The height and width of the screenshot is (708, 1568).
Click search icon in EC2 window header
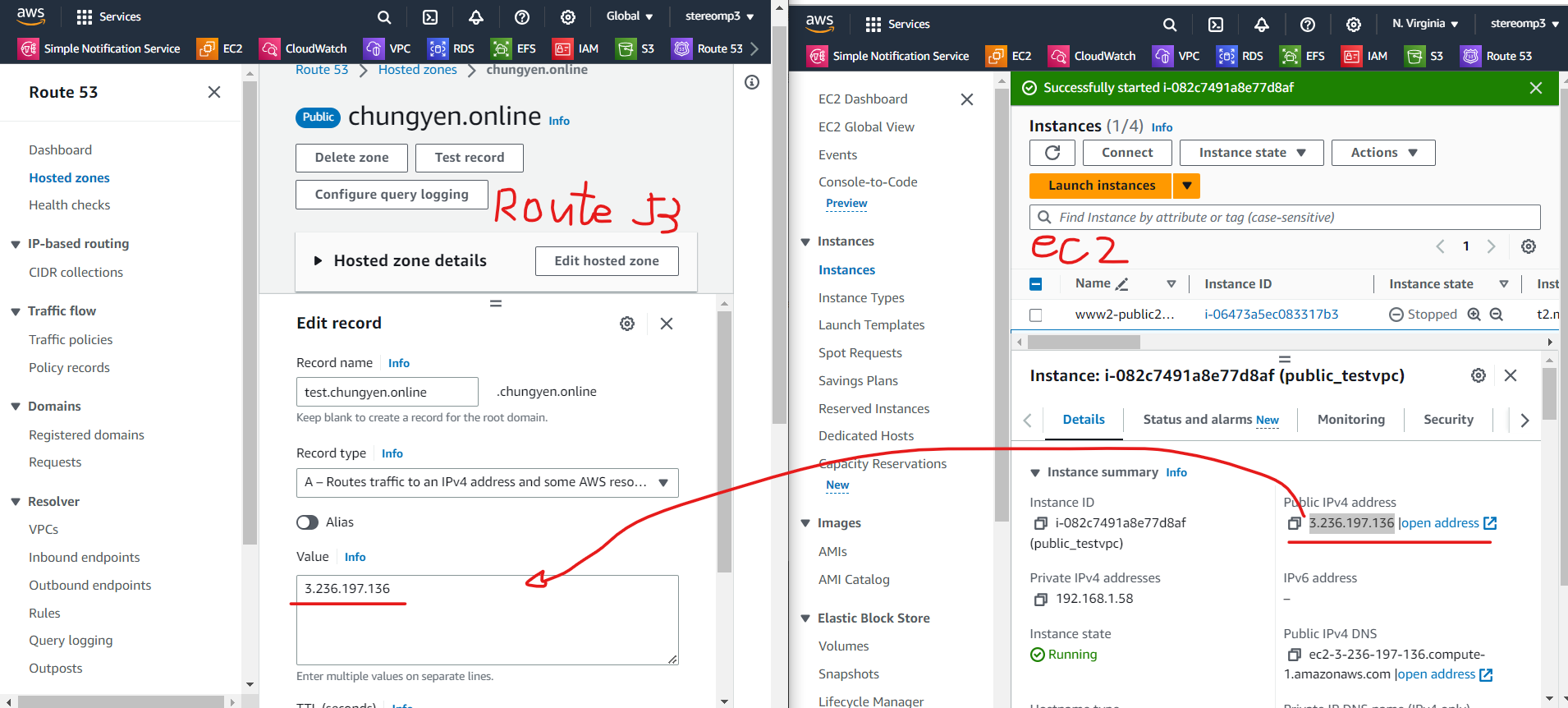point(1170,25)
